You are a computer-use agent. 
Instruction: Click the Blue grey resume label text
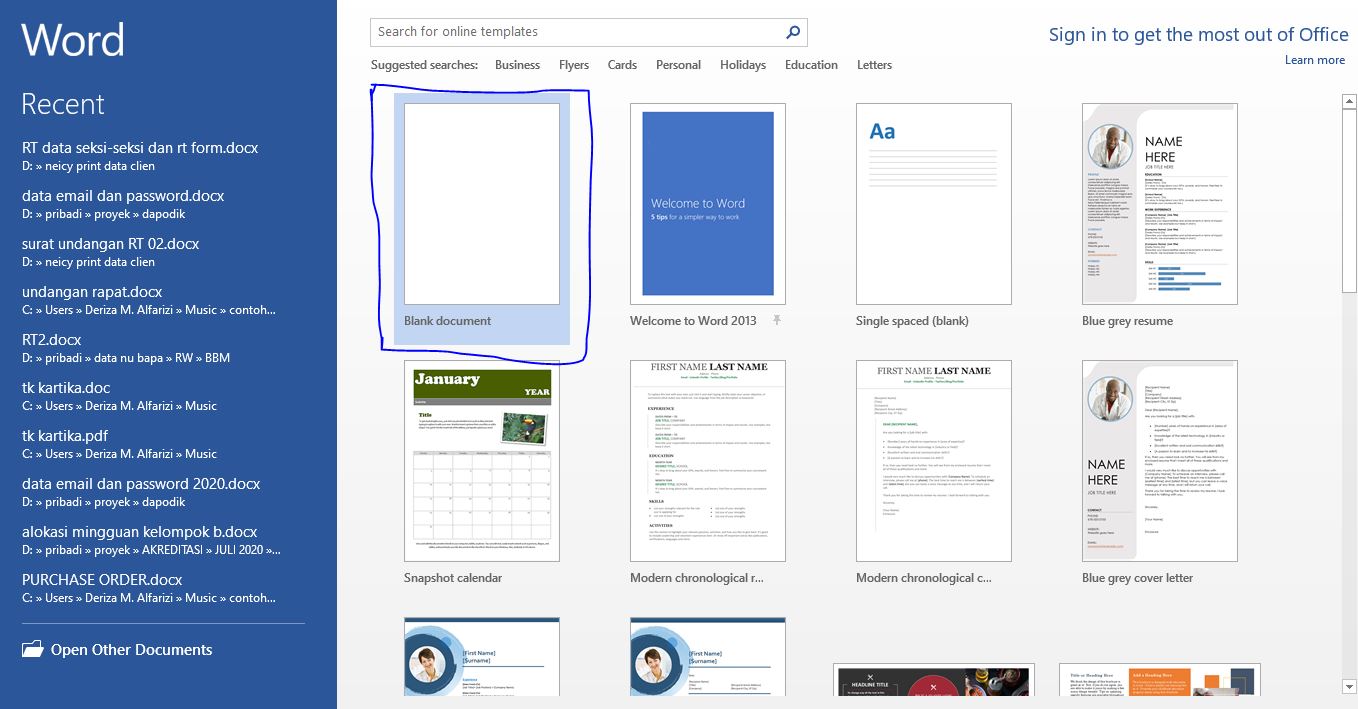(1127, 321)
